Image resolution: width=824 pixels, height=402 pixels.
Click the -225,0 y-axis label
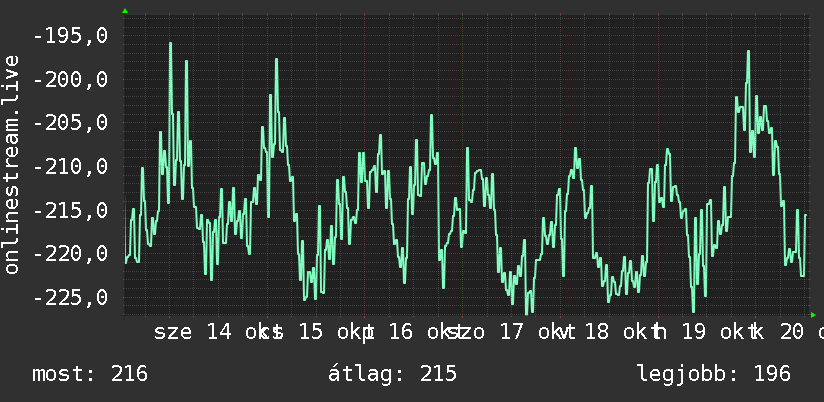[70, 298]
